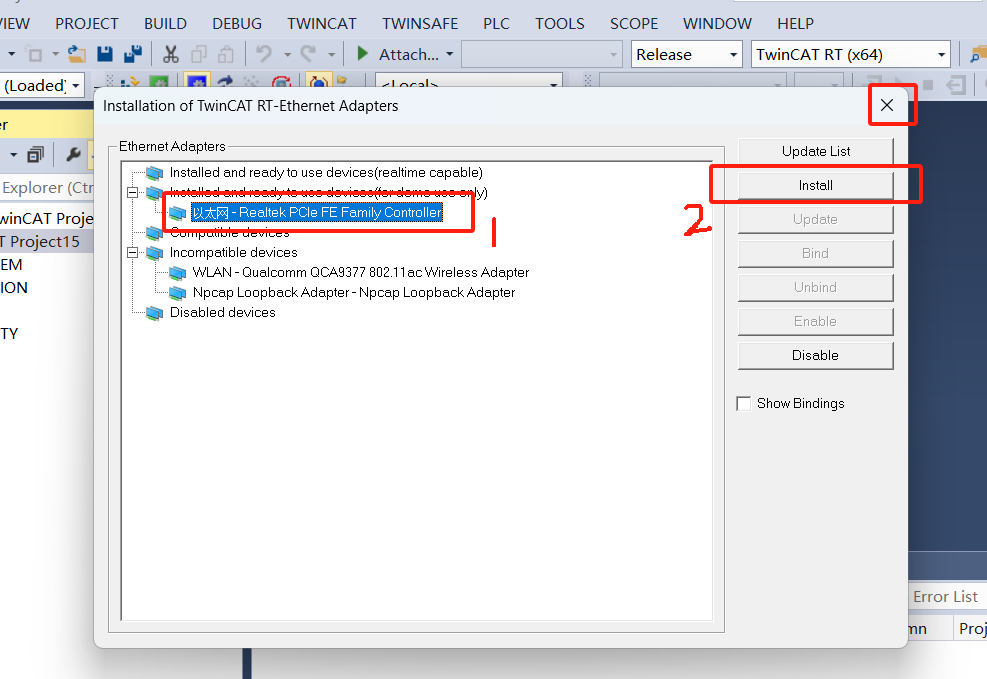Start debugging with the green play icon
Image resolution: width=987 pixels, height=679 pixels.
coord(362,54)
